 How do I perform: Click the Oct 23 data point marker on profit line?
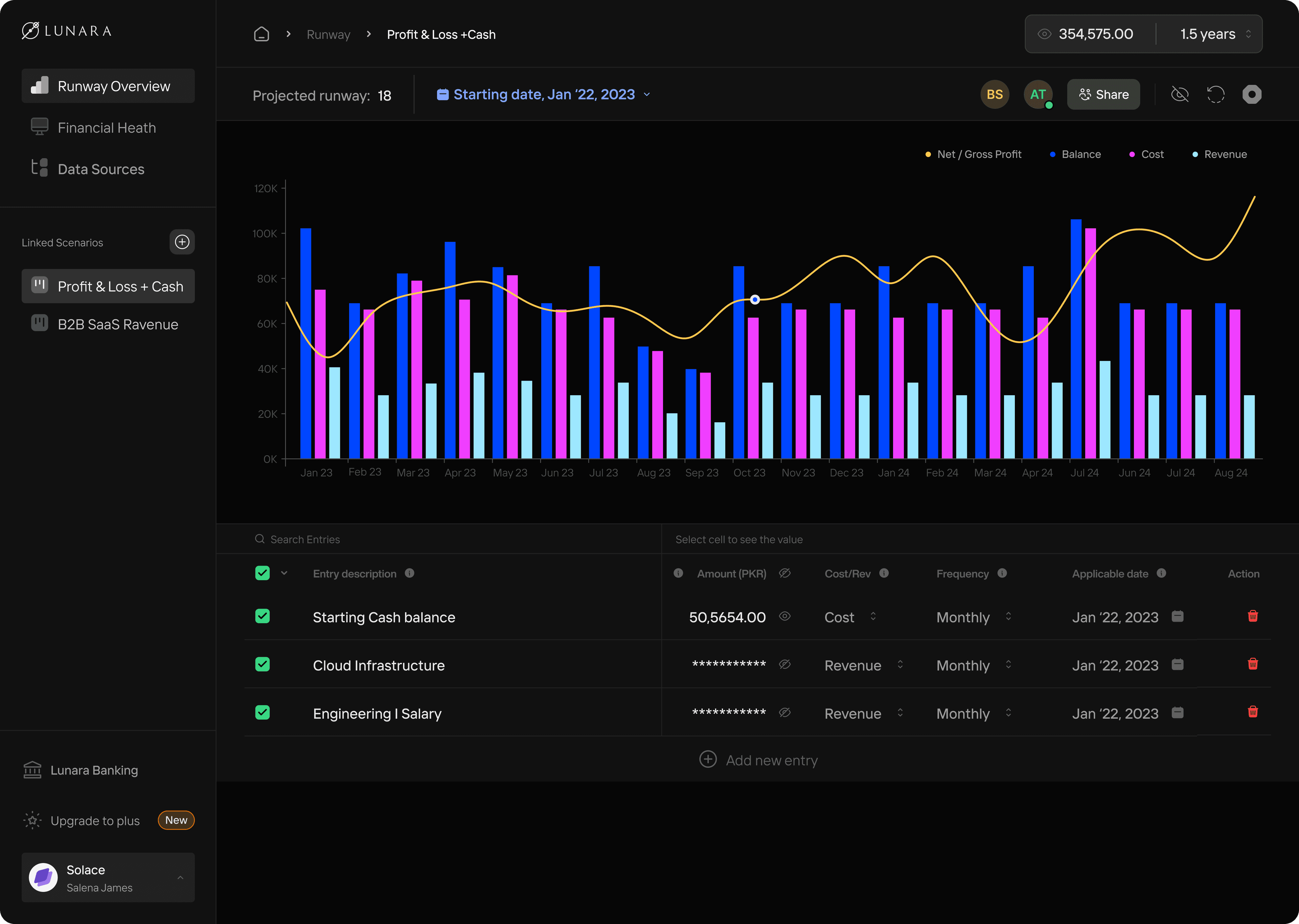(x=755, y=300)
